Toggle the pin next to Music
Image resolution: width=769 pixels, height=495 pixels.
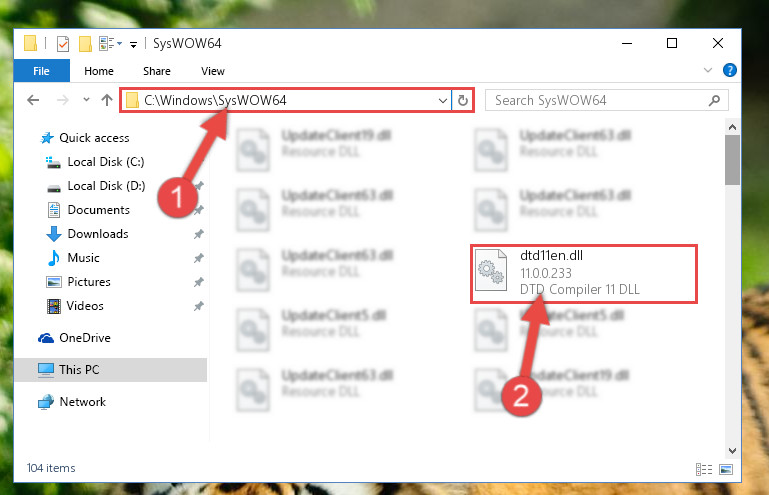pos(199,258)
